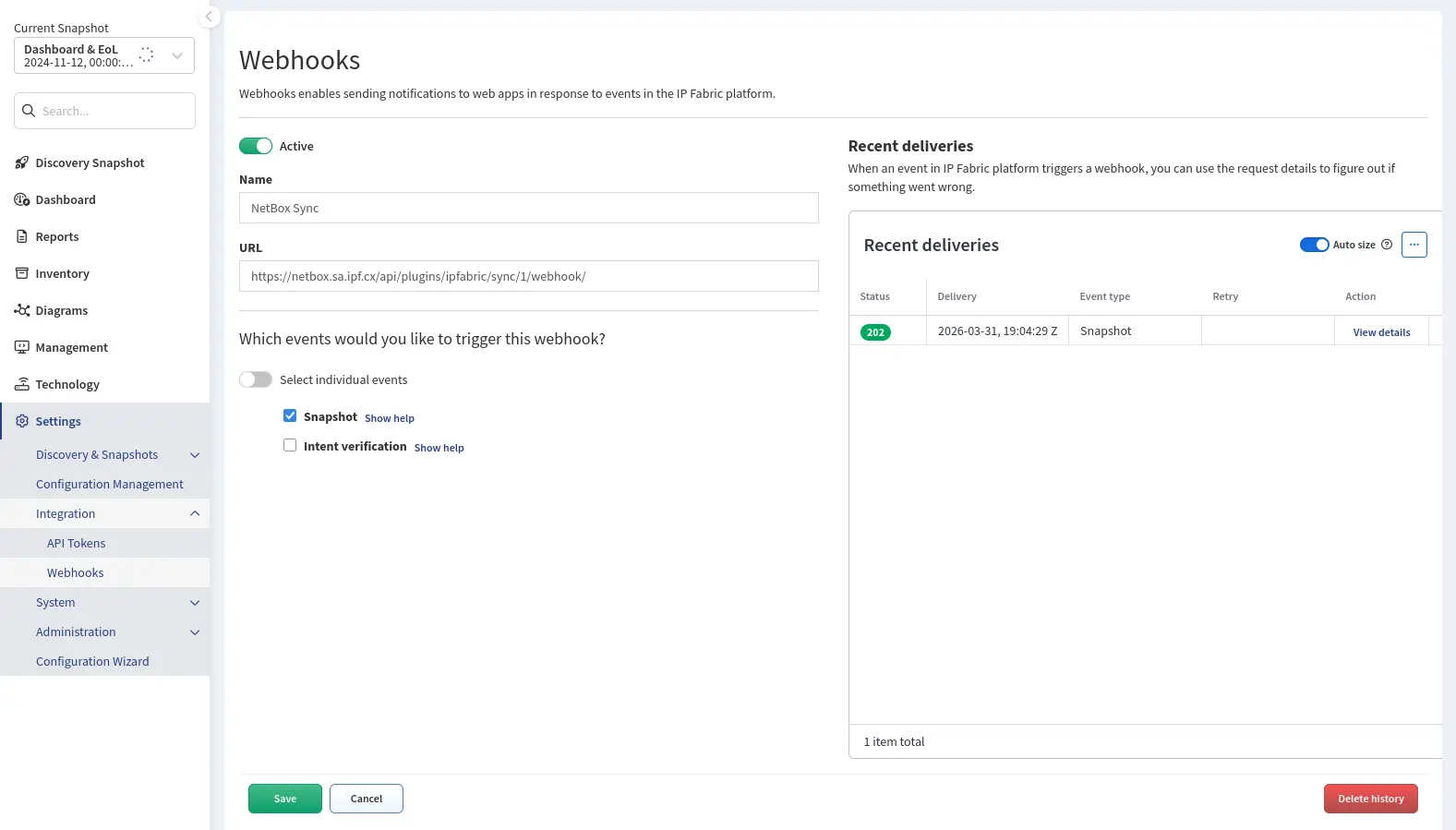Open the Current Snapshot dropdown
1456x830 pixels.
tap(176, 55)
